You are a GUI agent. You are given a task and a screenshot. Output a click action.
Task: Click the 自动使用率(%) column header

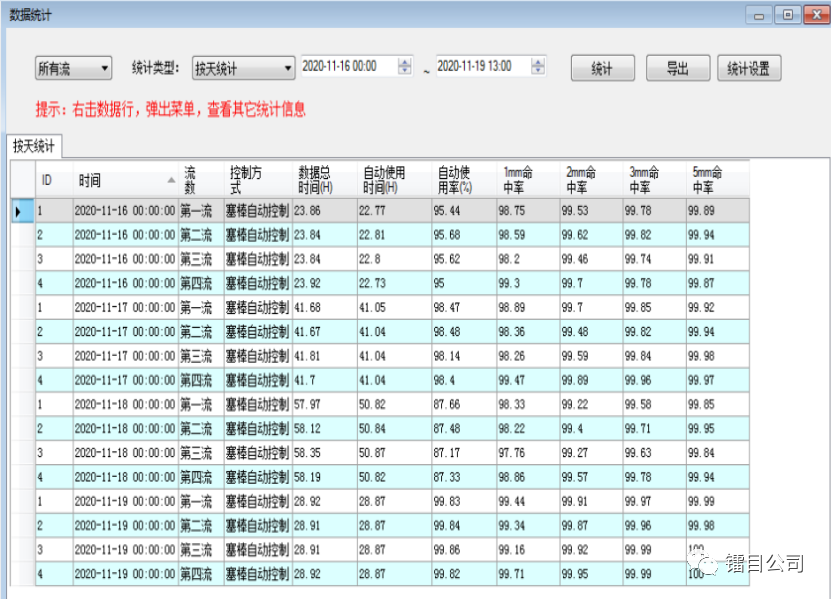[462, 180]
